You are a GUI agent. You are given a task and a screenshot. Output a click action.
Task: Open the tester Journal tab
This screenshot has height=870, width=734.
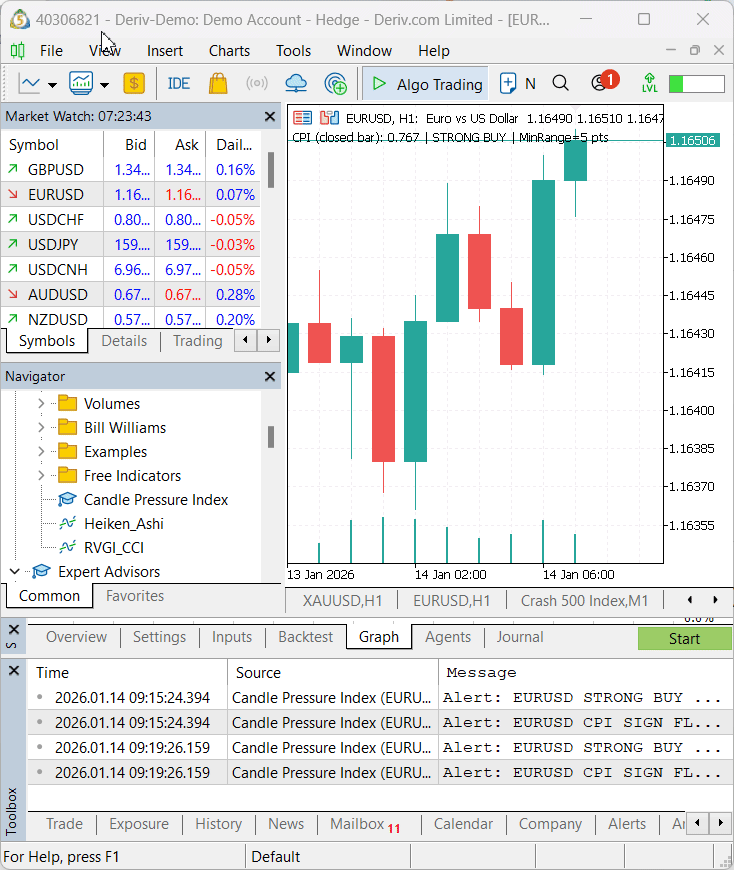click(520, 637)
